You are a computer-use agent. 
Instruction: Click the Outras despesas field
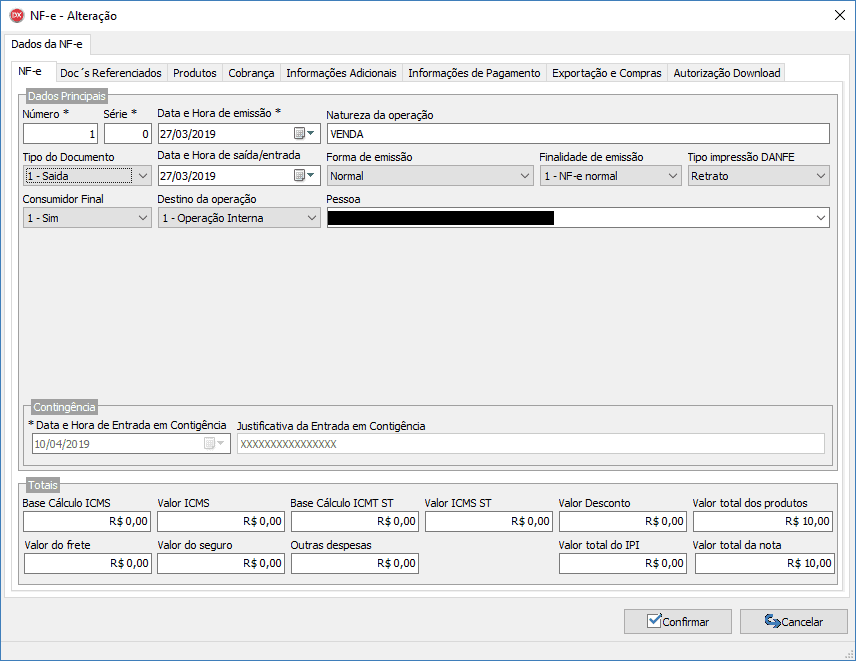tap(355, 564)
